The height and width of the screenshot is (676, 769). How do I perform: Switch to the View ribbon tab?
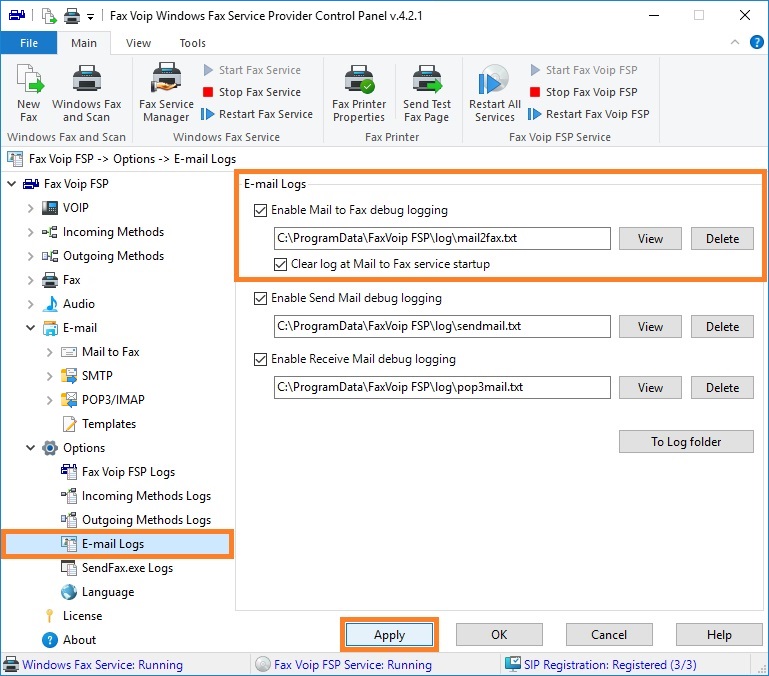[x=138, y=43]
